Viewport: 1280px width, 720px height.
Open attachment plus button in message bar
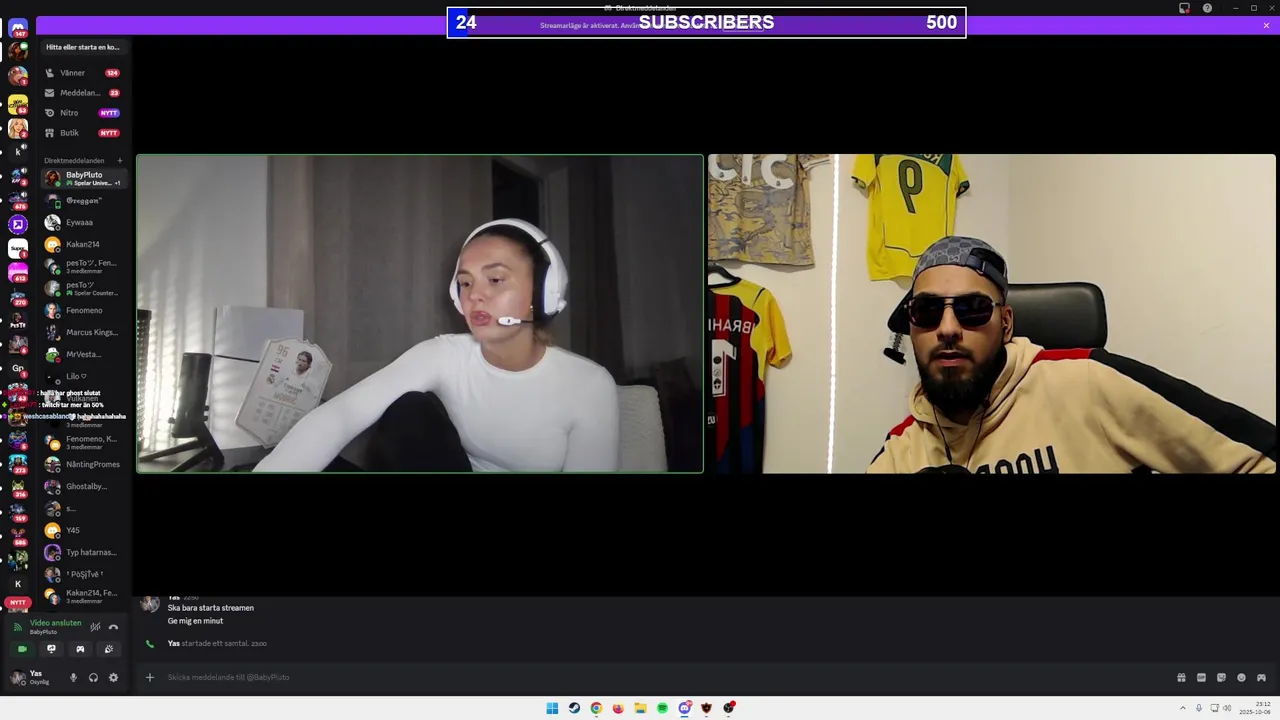(149, 677)
